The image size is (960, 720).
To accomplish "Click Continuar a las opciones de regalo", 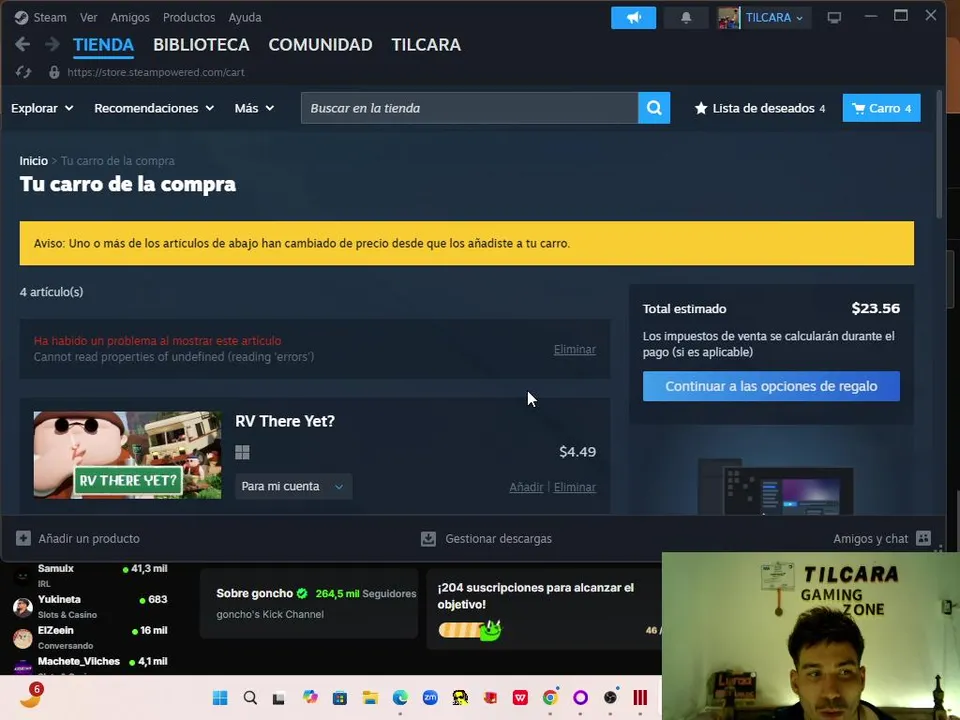I will pyautogui.click(x=771, y=386).
